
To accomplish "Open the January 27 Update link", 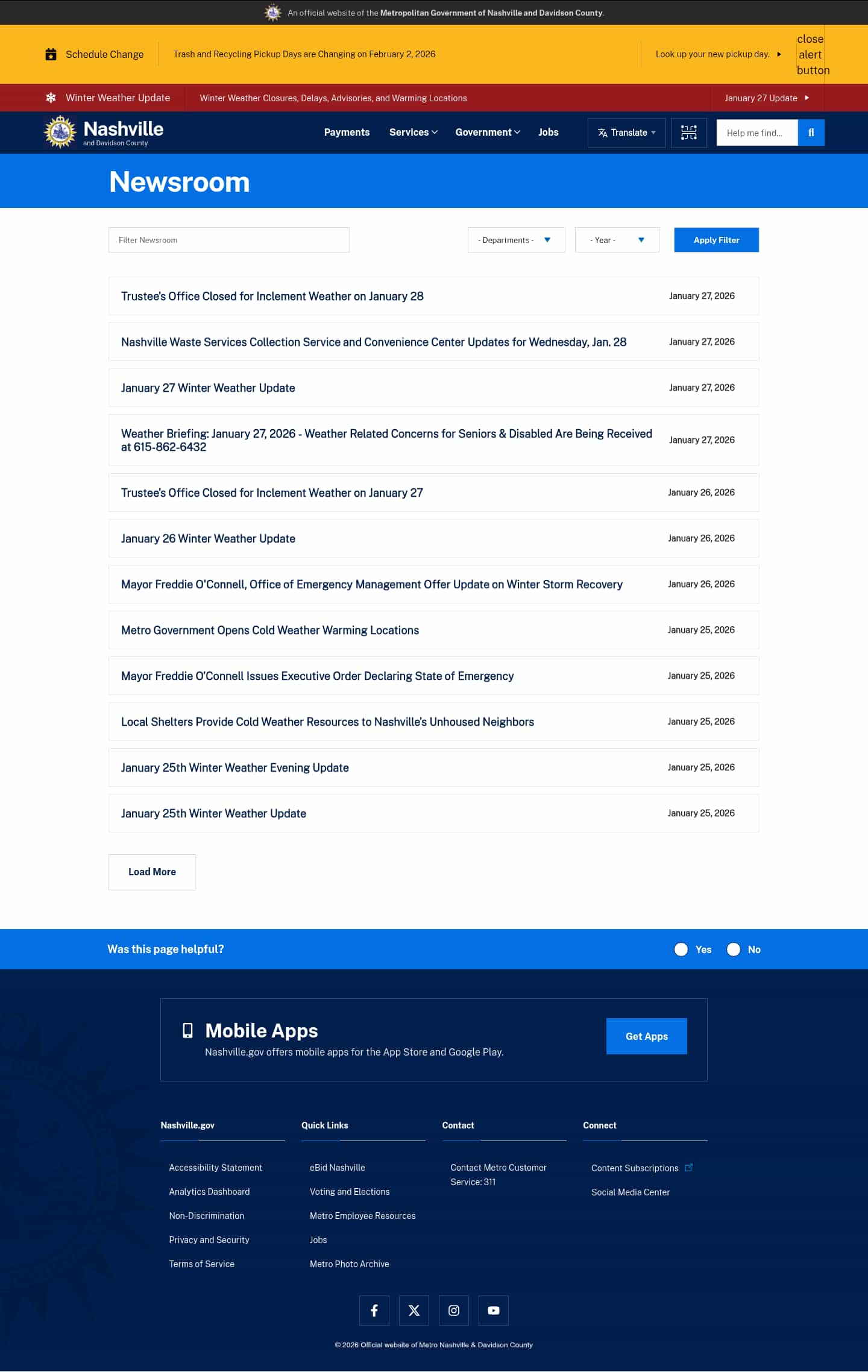I will point(767,98).
